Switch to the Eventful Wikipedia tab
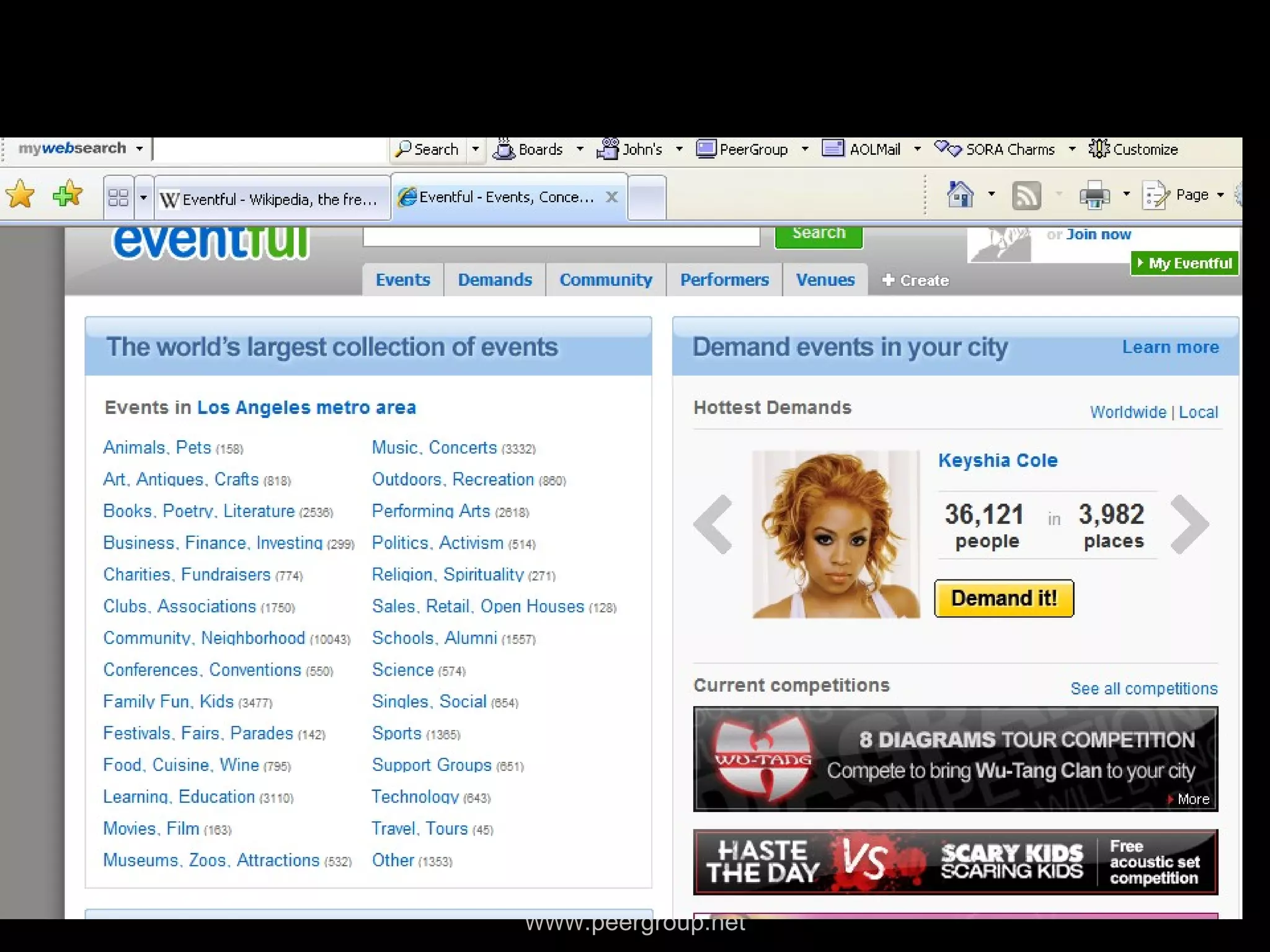Screen dimensions: 1270x952 click(273, 199)
